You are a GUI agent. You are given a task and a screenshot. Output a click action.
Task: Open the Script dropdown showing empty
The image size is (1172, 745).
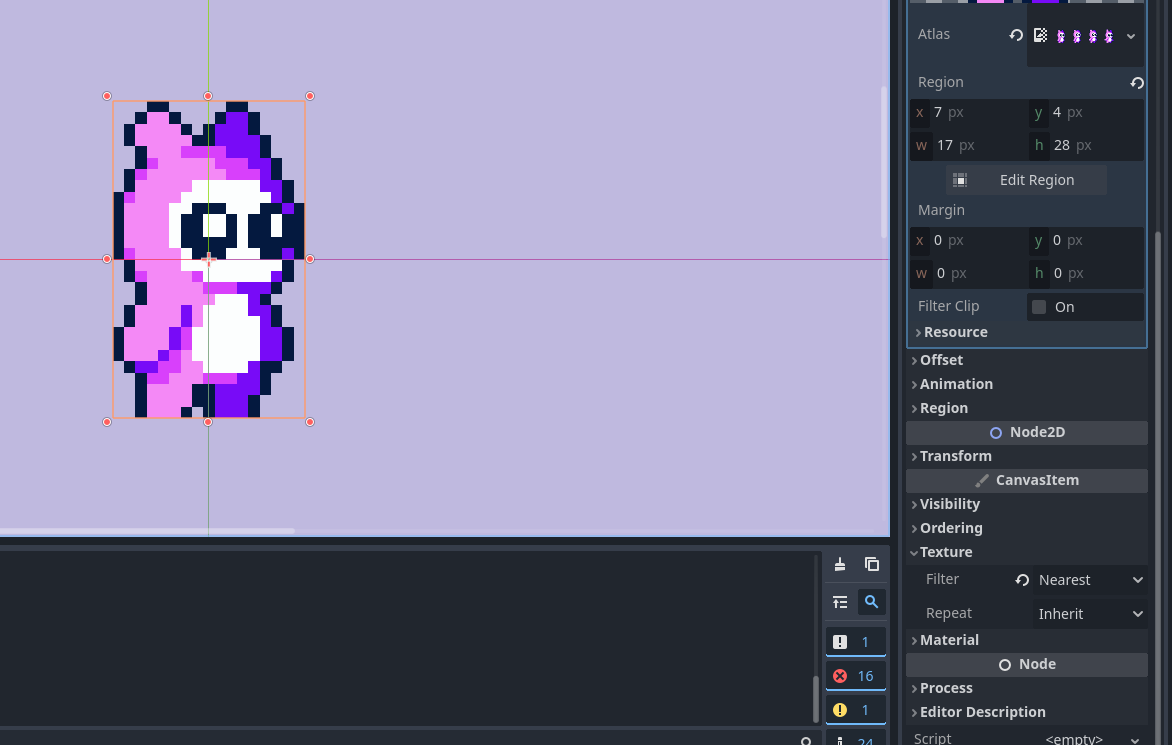coord(1090,738)
